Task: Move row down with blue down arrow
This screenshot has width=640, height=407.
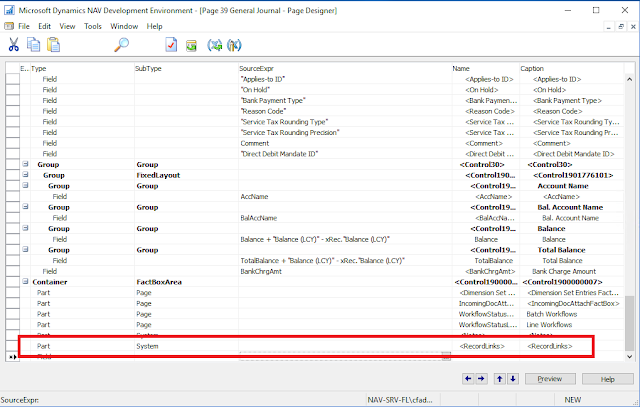Action: point(513,379)
